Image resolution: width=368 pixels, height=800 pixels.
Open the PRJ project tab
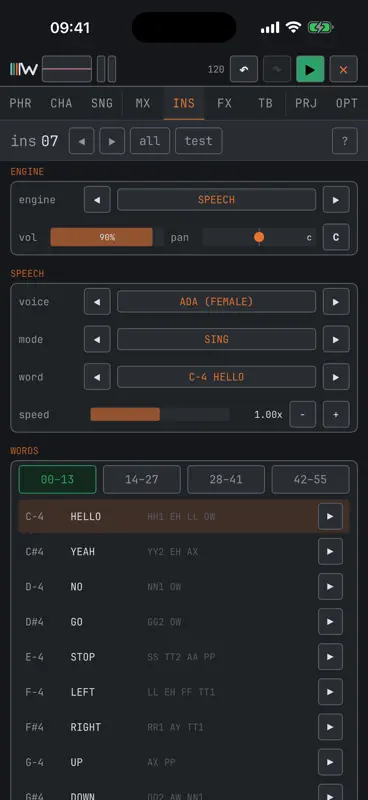[306, 103]
